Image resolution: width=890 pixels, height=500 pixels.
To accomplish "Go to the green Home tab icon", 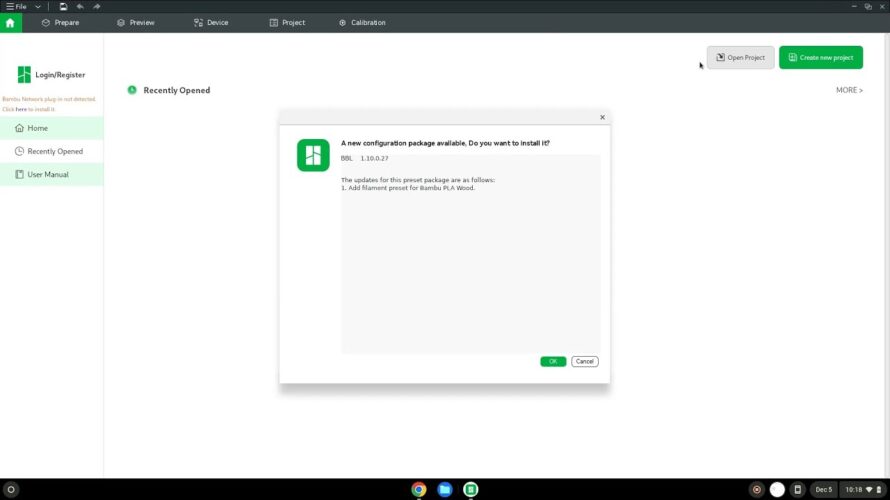I will point(10,23).
